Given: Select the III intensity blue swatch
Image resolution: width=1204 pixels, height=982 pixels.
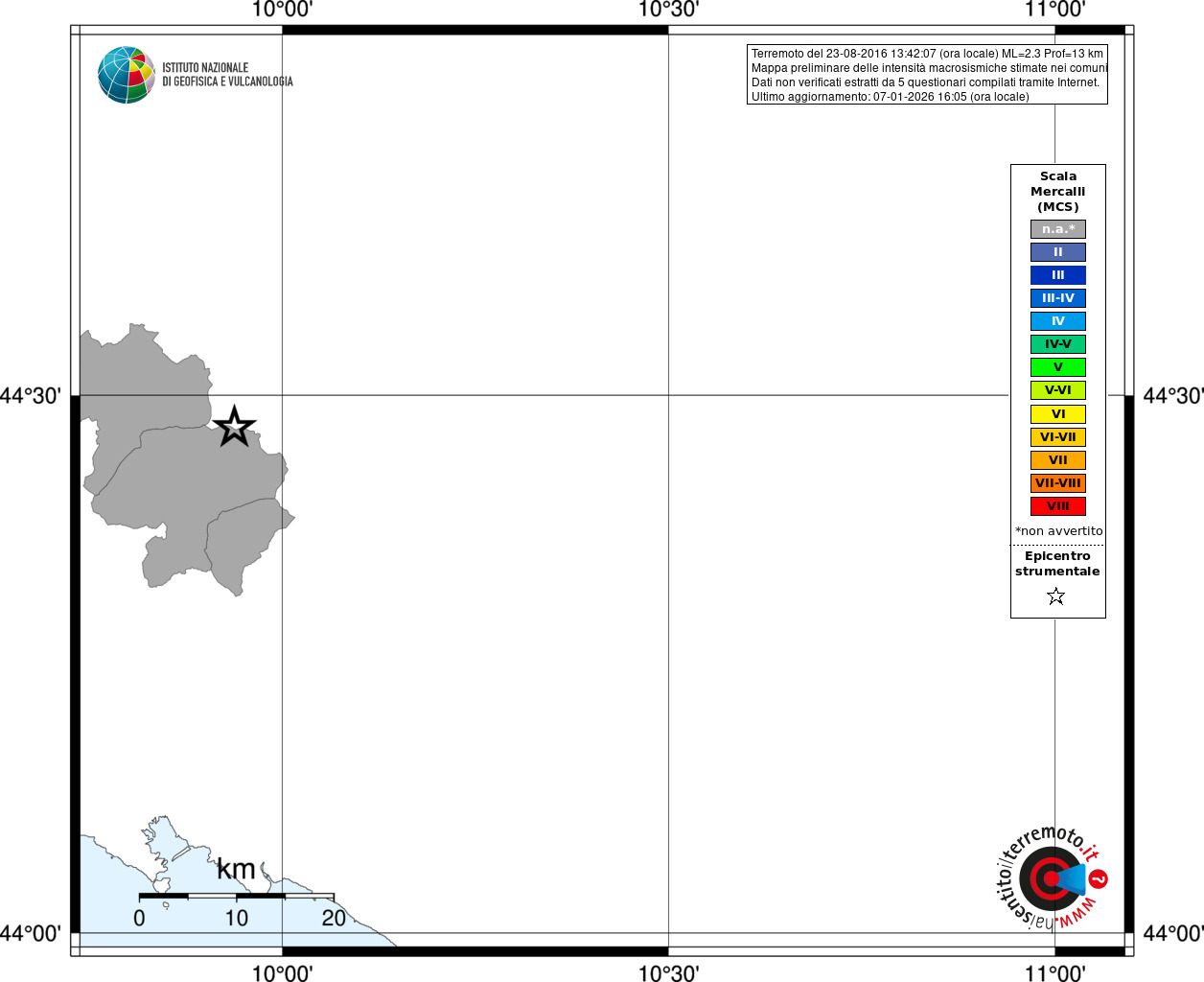Looking at the screenshot, I should 1058,275.
